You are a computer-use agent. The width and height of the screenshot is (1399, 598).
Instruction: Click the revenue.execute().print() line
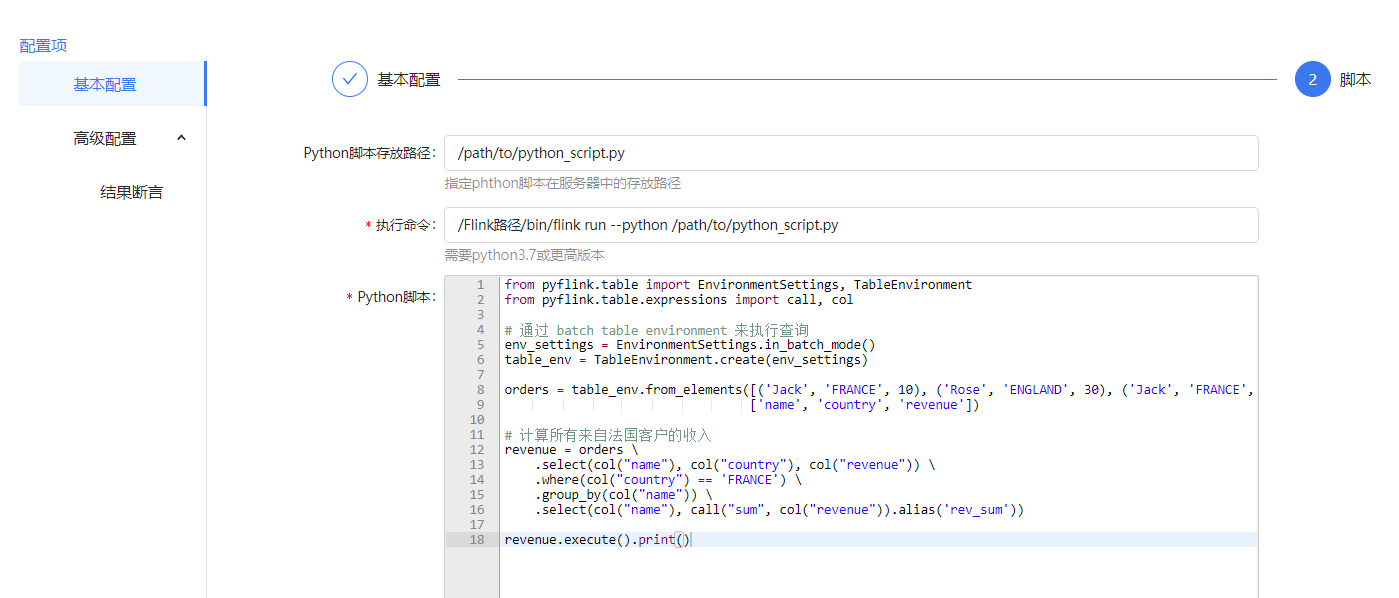pyautogui.click(x=596, y=540)
